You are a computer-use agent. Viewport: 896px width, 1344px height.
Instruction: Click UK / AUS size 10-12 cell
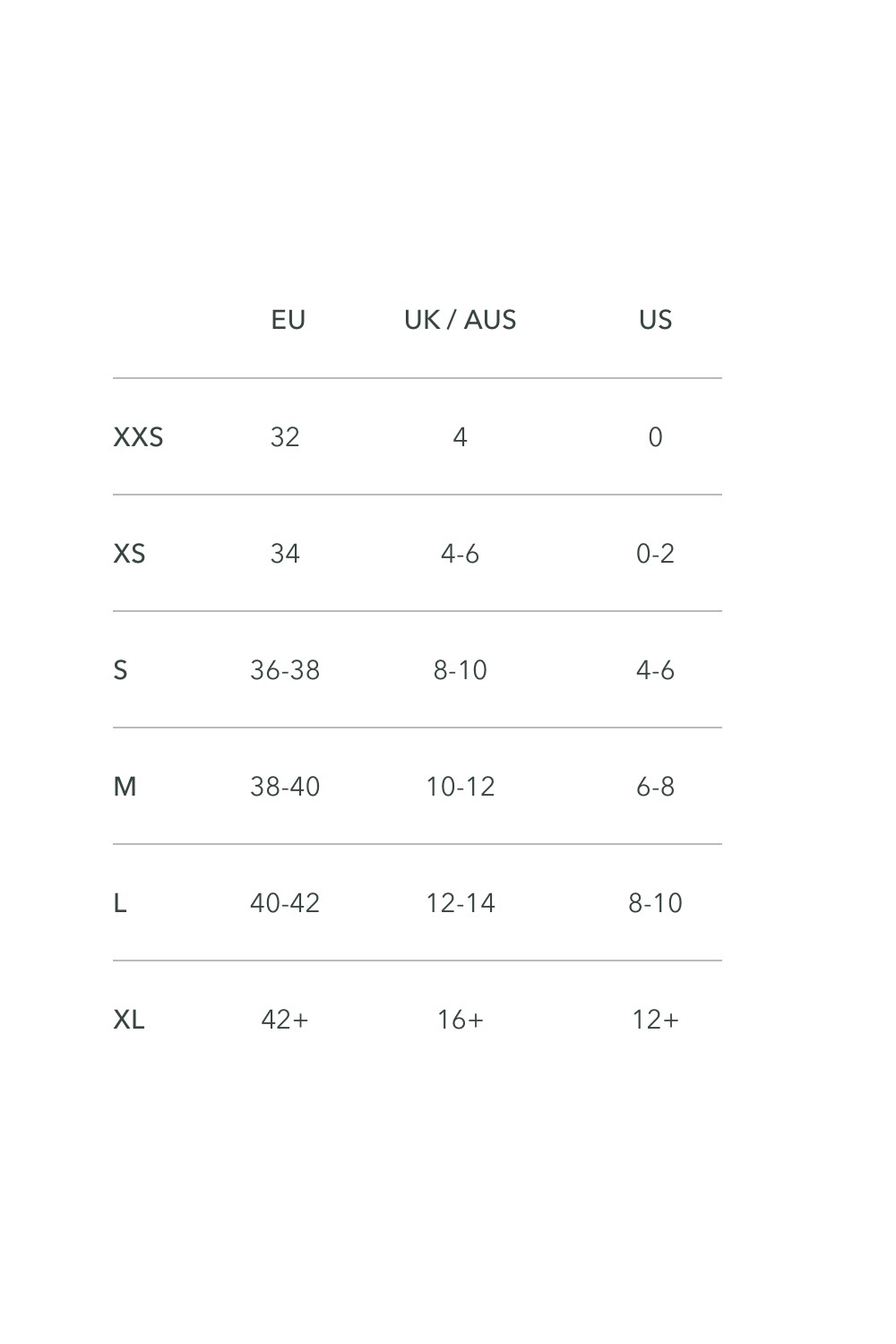[460, 787]
